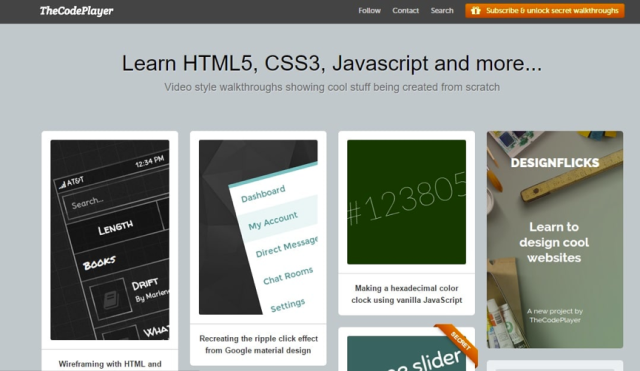Viewport: 640px width, 371px height.
Task: Open TheCodePlayer logo homepage link
Action: (x=76, y=11)
